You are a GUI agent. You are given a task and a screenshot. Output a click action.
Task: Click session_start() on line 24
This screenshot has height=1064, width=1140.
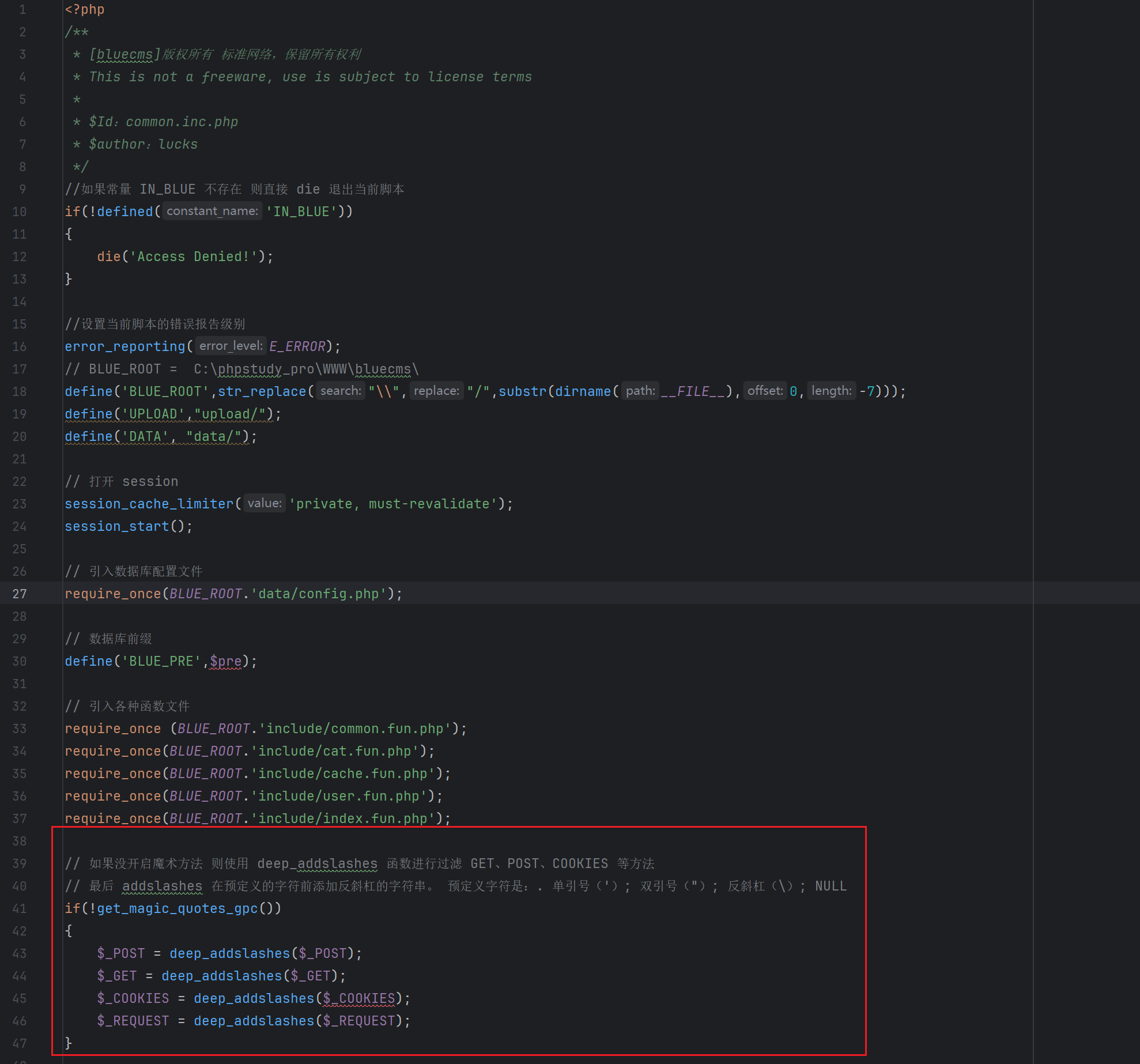click(129, 526)
